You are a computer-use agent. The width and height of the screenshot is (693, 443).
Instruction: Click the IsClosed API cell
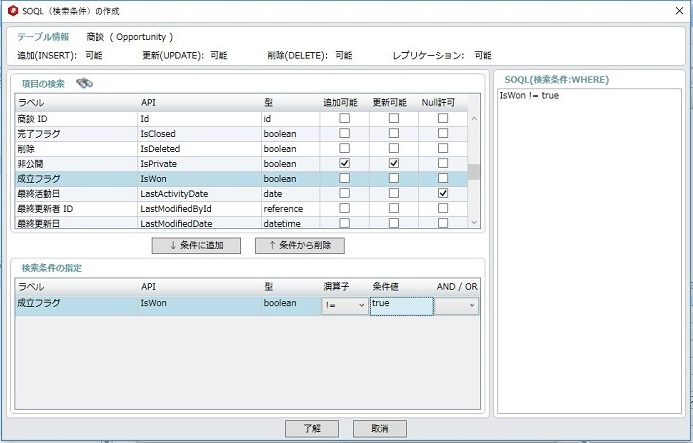pos(199,134)
